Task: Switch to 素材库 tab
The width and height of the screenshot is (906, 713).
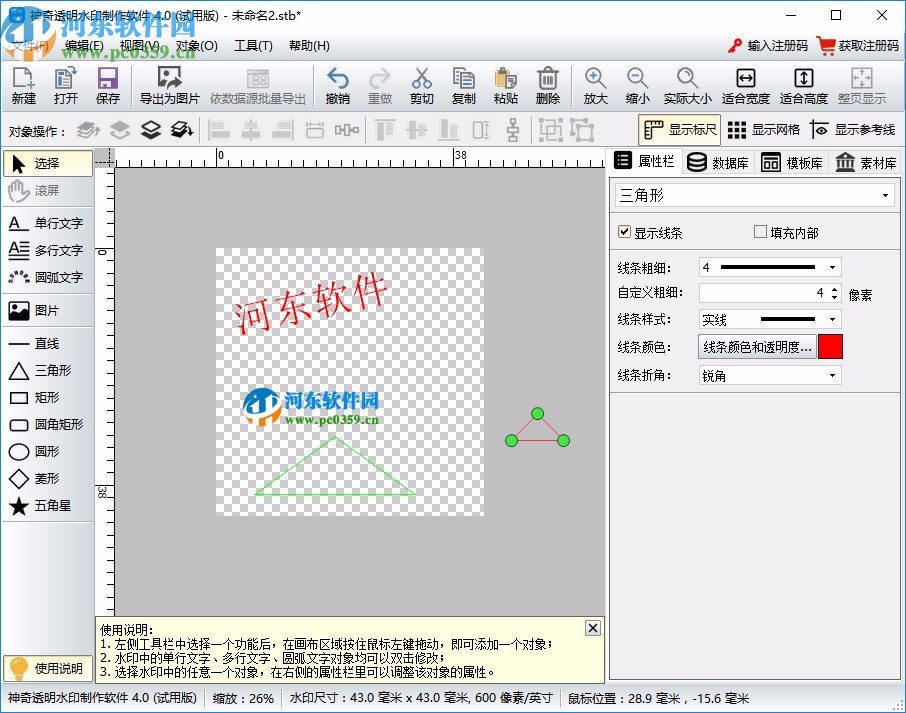Action: point(866,162)
